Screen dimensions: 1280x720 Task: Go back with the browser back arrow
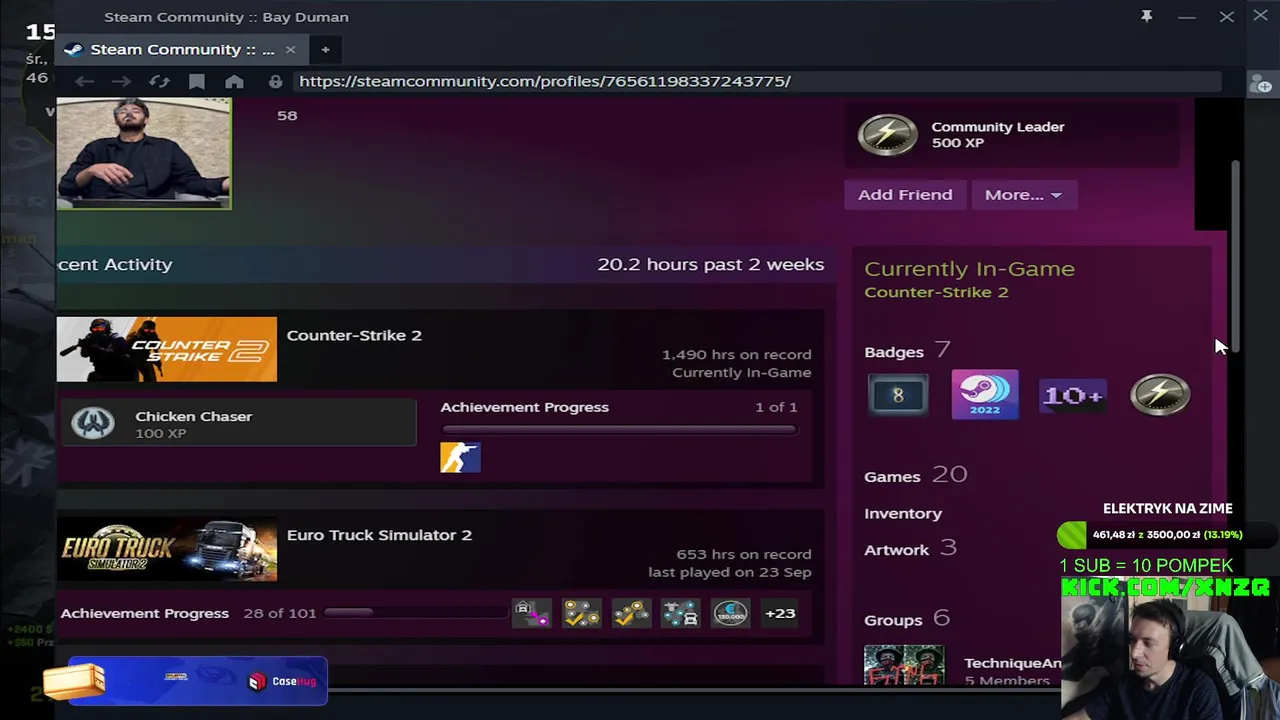(x=84, y=81)
